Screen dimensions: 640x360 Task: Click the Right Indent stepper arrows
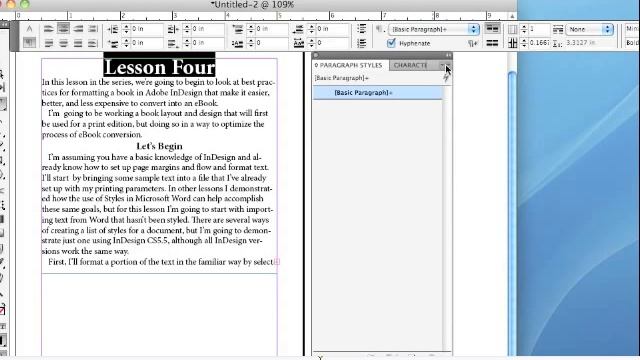coord(187,29)
